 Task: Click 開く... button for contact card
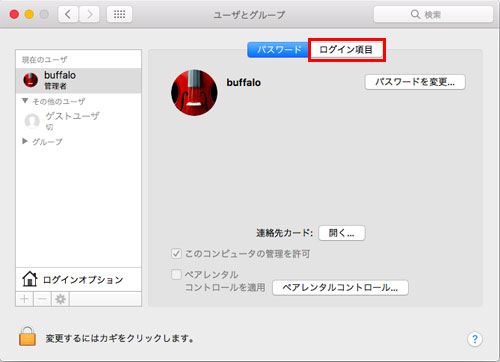click(342, 233)
